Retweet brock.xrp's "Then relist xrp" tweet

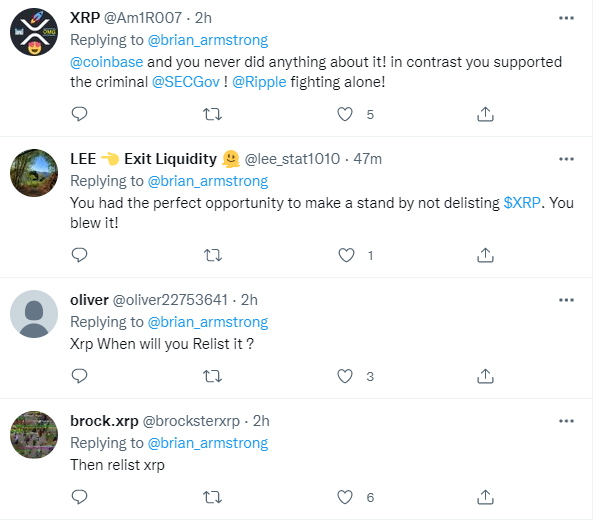click(x=212, y=497)
